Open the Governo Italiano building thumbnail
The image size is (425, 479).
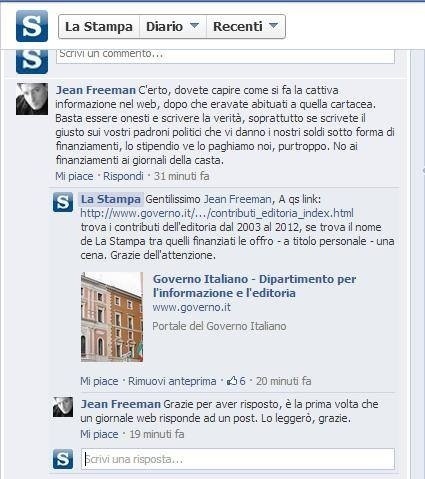click(x=112, y=317)
